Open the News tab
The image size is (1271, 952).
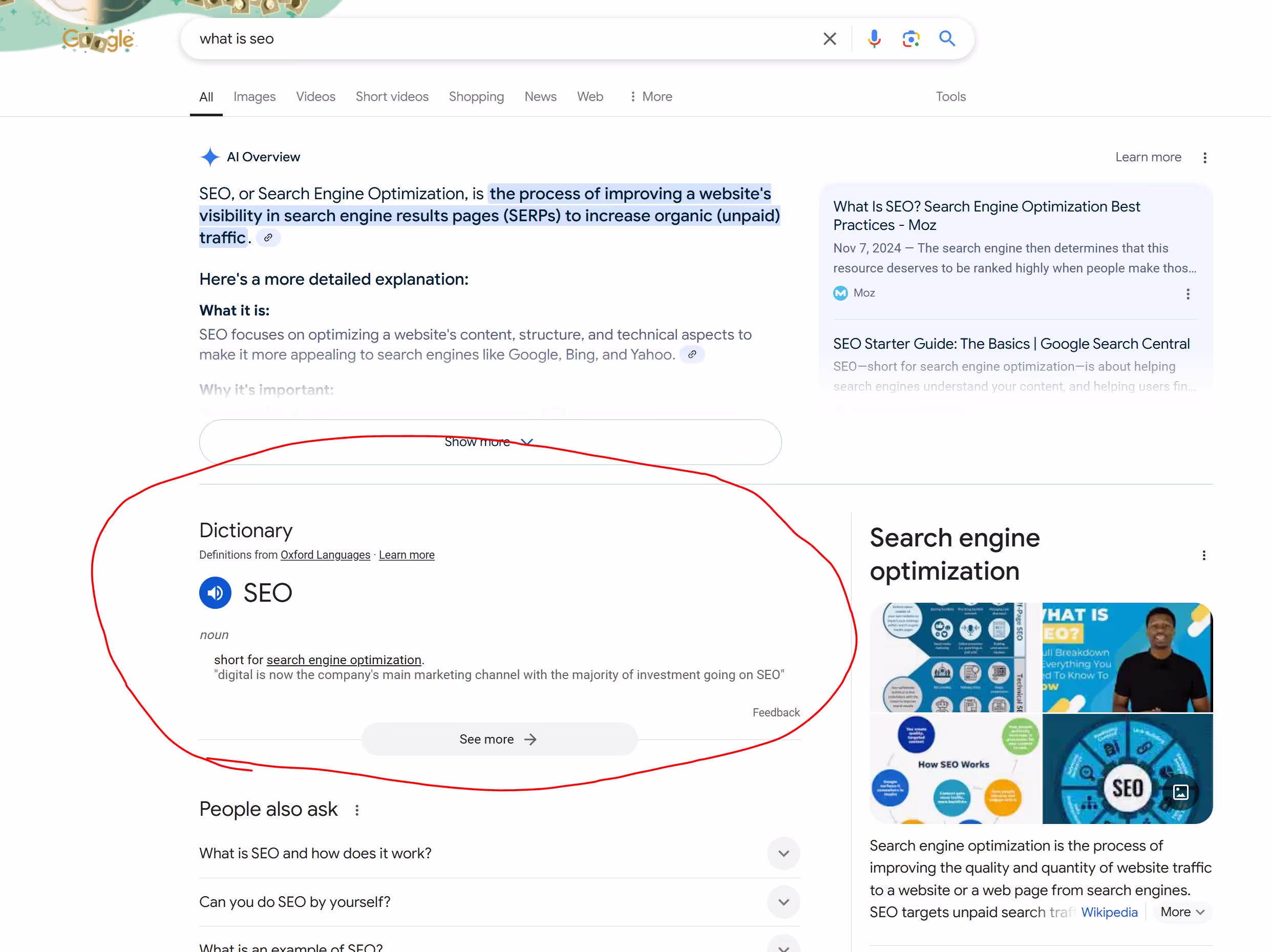point(540,96)
